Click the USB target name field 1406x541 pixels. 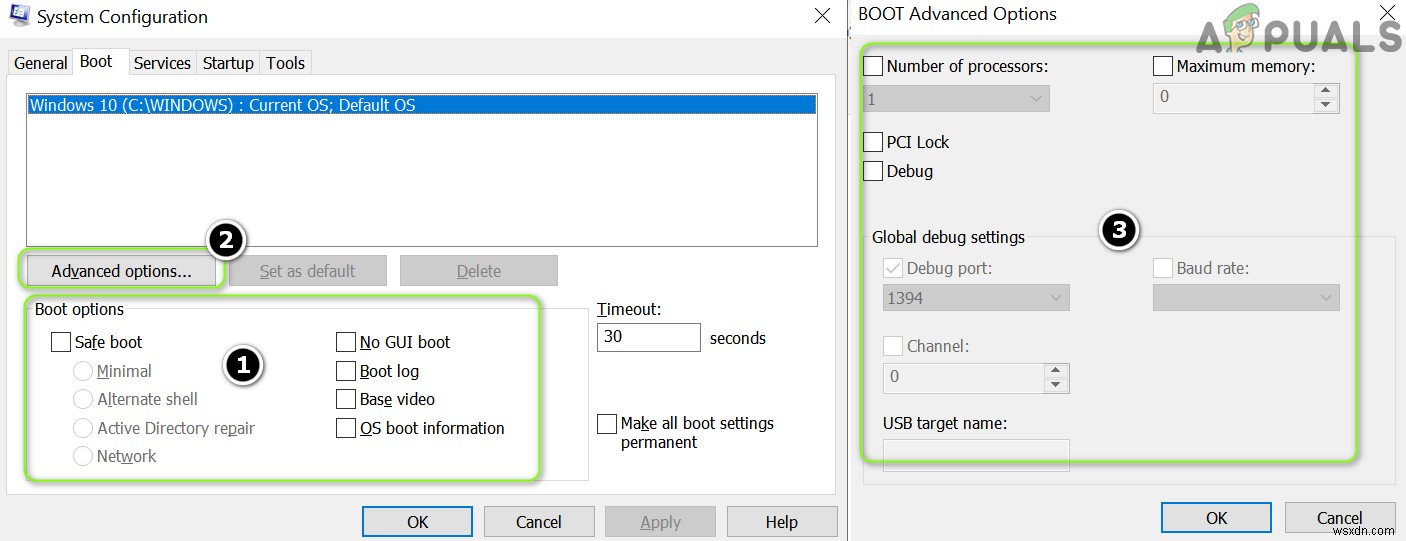977,455
